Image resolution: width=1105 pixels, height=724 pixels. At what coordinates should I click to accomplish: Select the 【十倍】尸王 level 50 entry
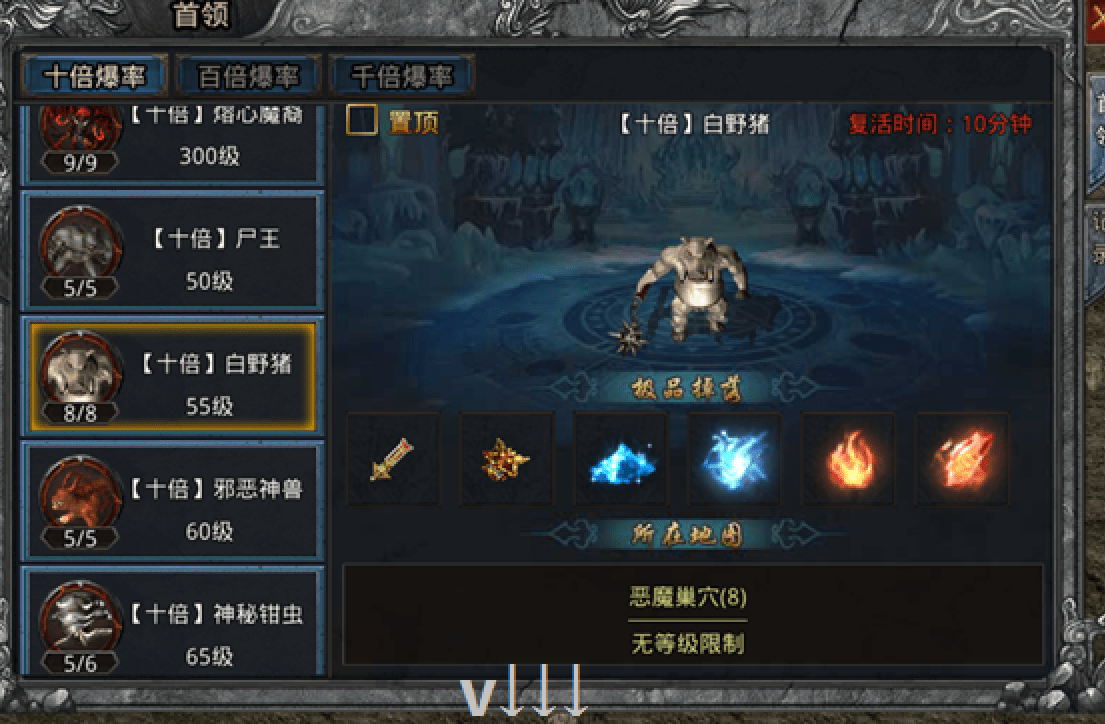click(173, 252)
